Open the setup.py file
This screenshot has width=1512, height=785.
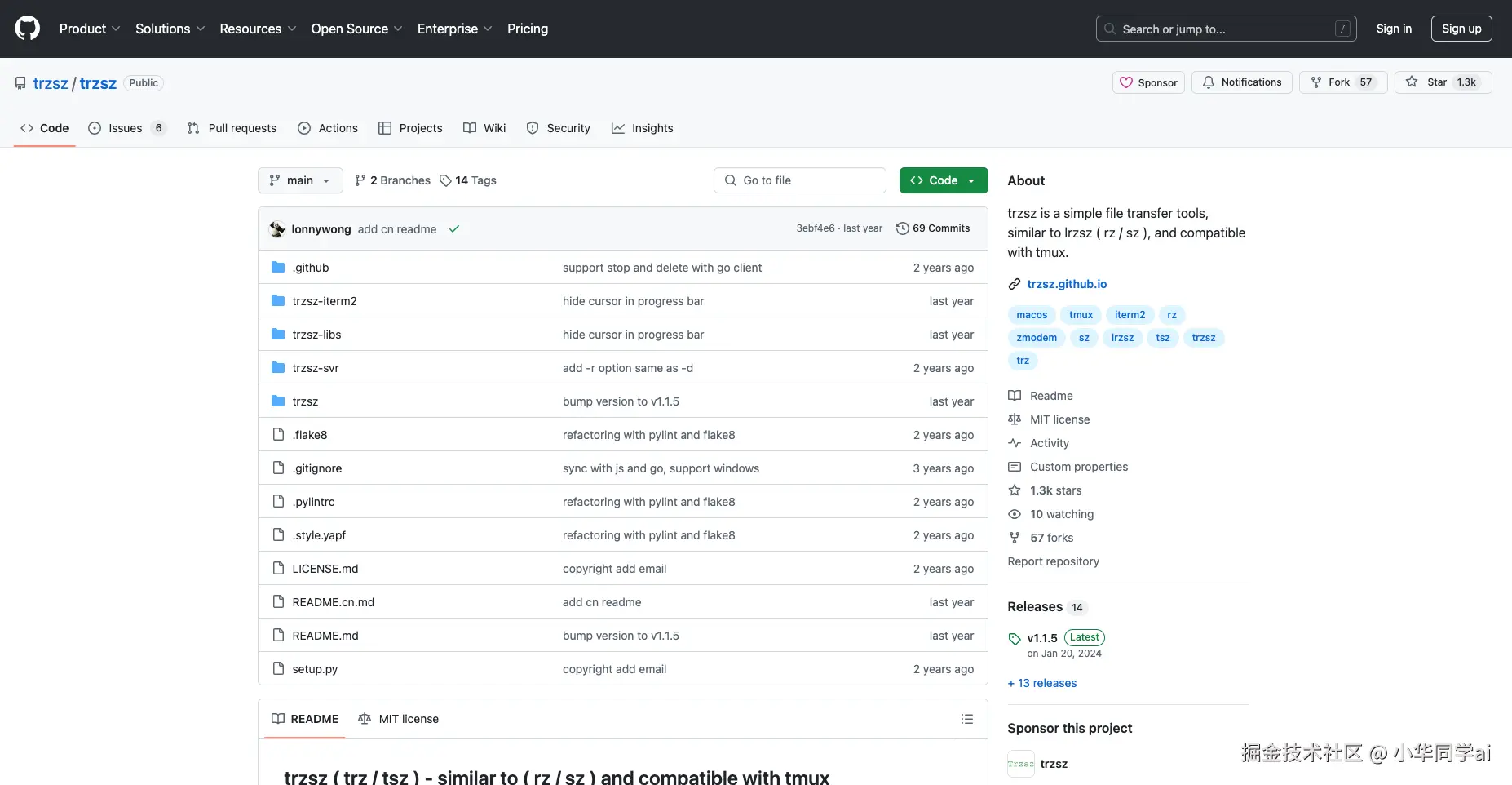point(315,669)
